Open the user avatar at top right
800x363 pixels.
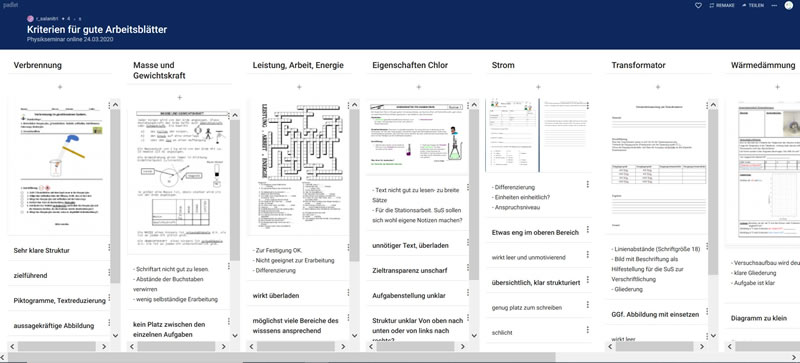[789, 5]
